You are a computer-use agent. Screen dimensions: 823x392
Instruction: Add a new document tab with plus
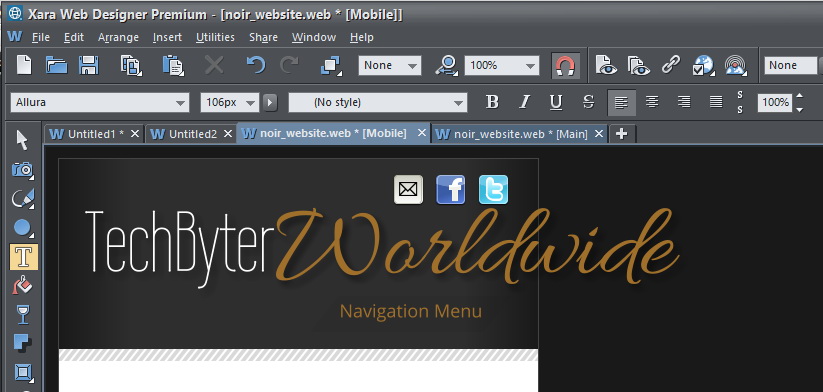click(x=621, y=134)
